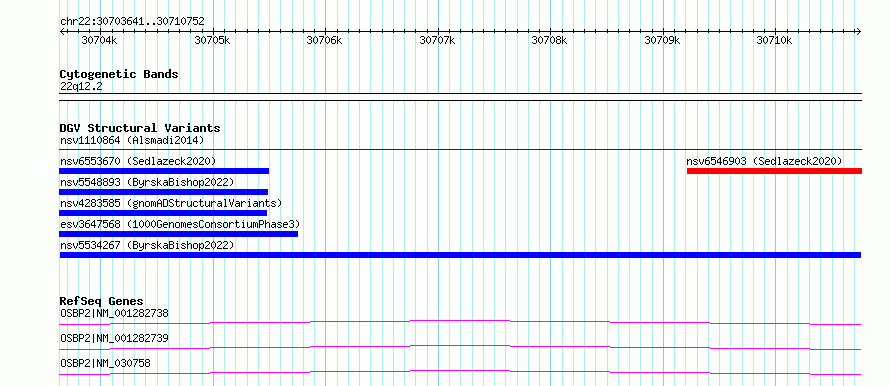Open nsv6546903 (Sedlazeck2020) label

(x=764, y=161)
